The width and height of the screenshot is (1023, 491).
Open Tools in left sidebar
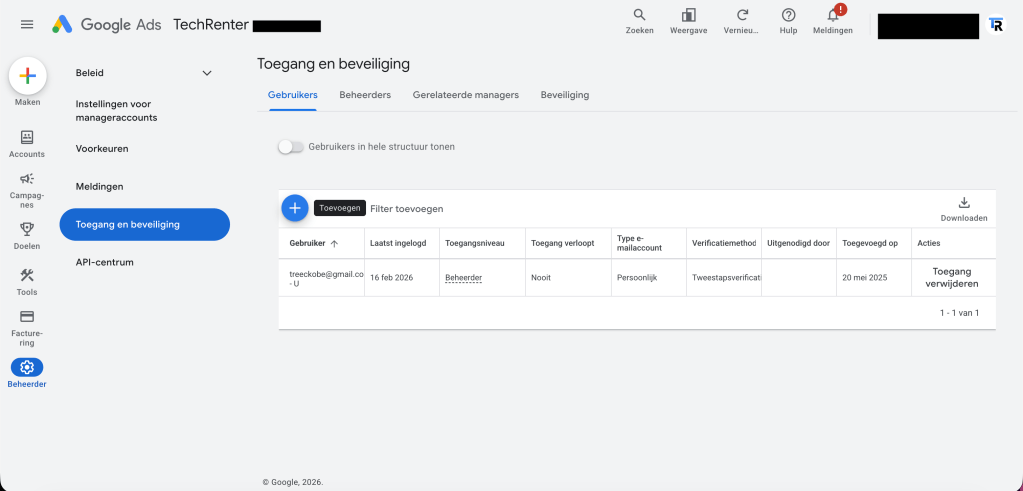coord(27,276)
